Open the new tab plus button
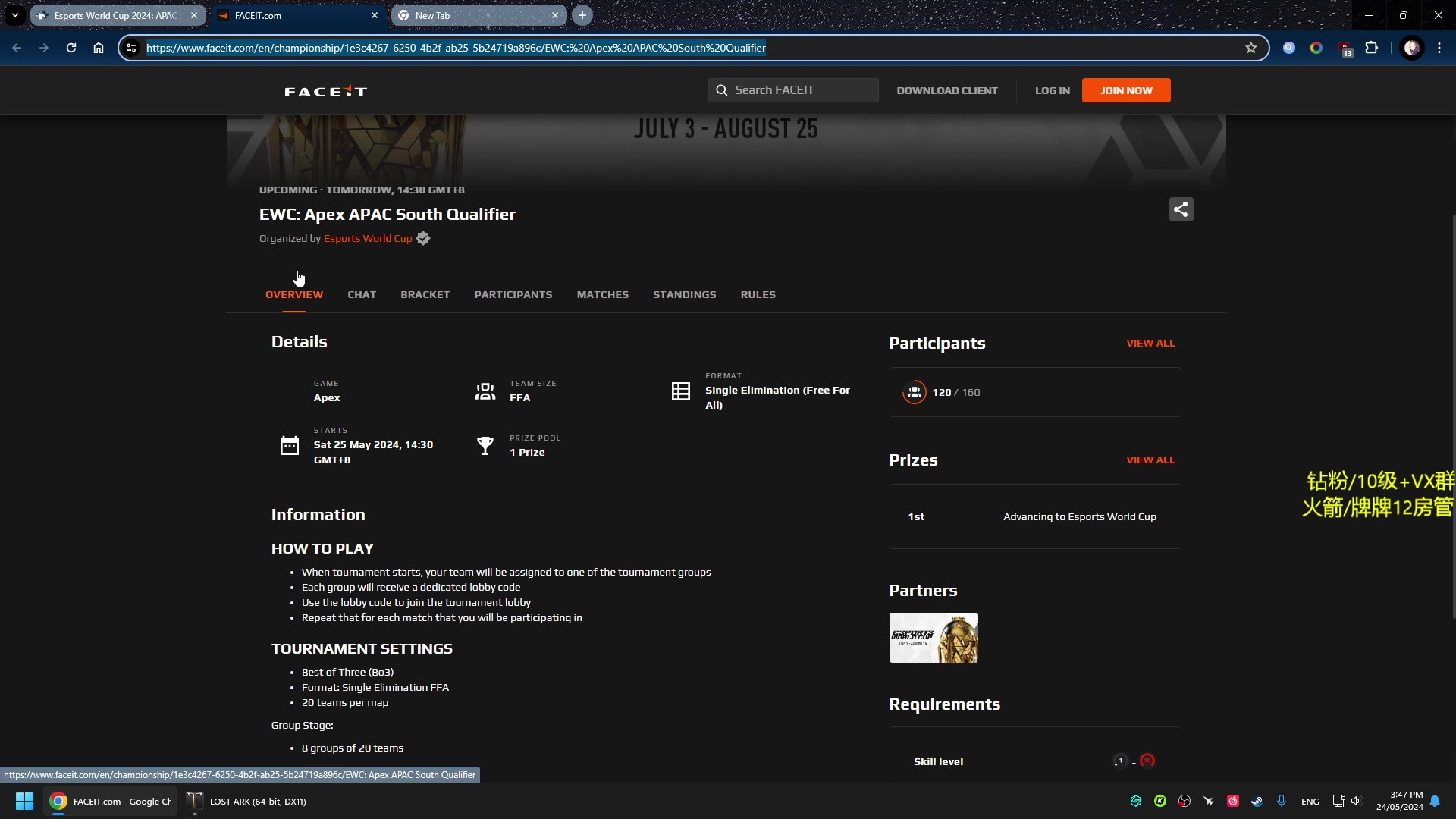The image size is (1456, 819). pyautogui.click(x=582, y=15)
